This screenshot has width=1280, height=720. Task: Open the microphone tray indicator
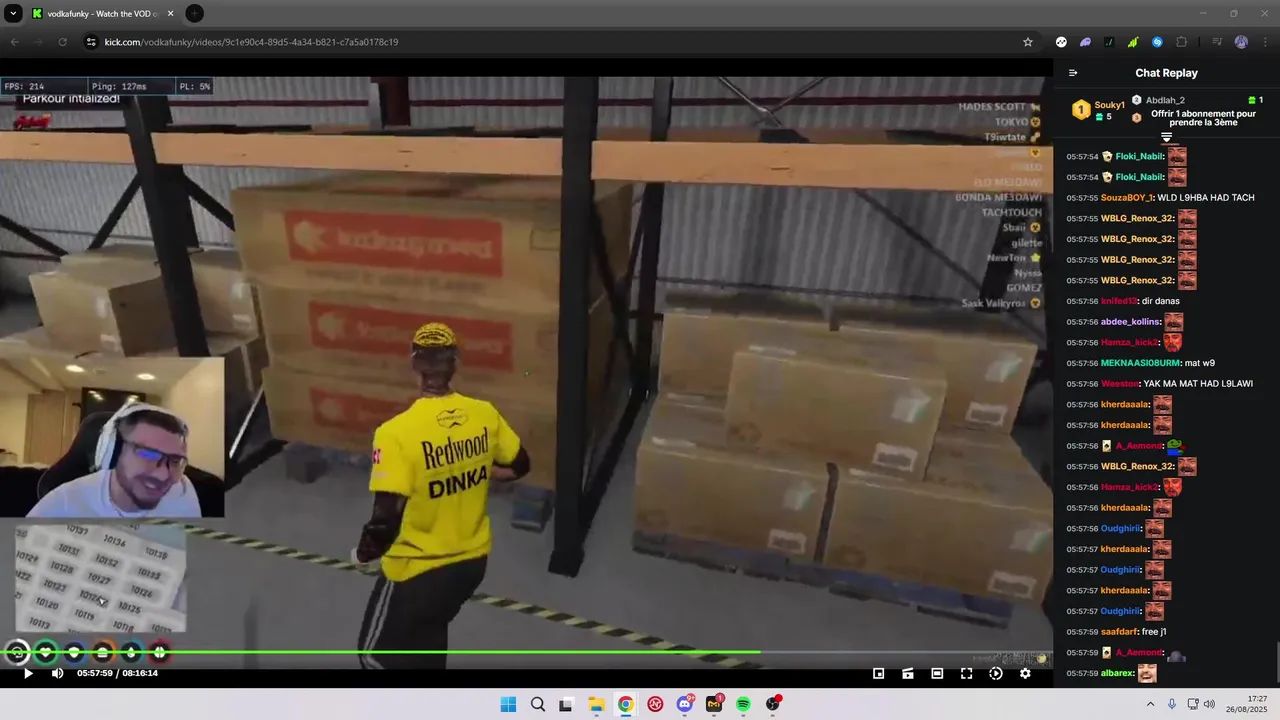click(1172, 704)
